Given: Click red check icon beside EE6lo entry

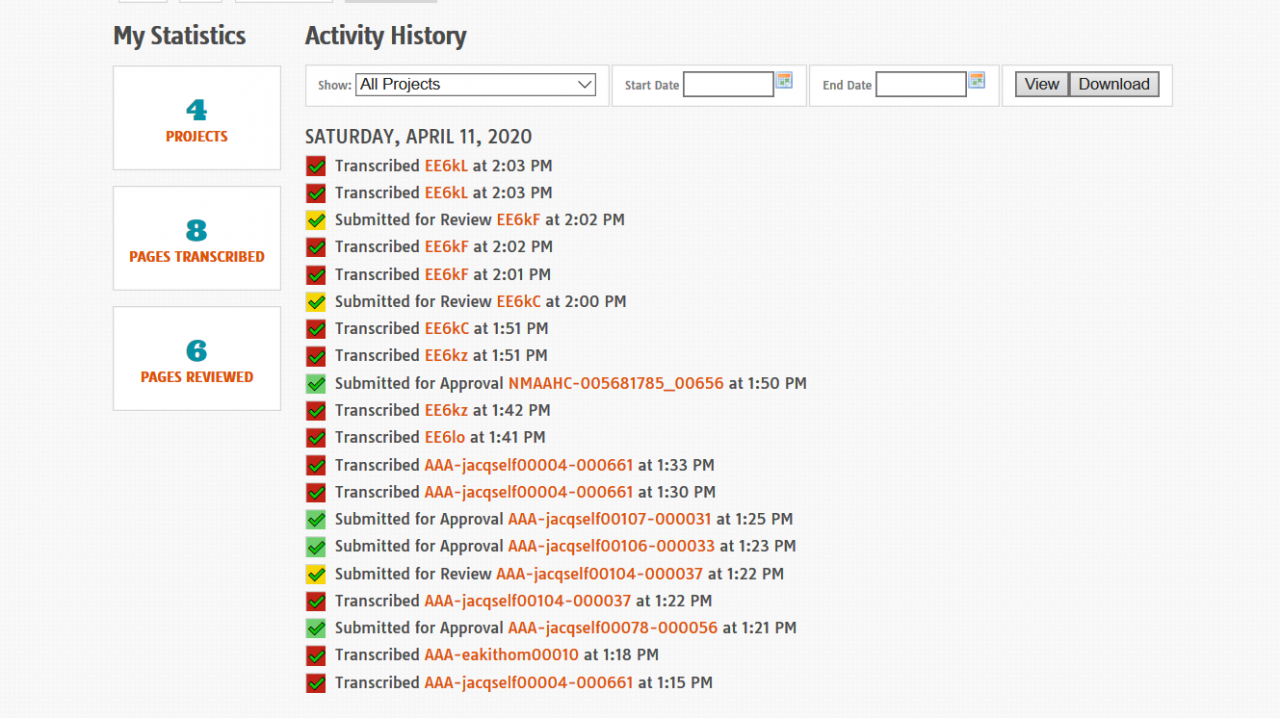Looking at the screenshot, I should point(316,438).
